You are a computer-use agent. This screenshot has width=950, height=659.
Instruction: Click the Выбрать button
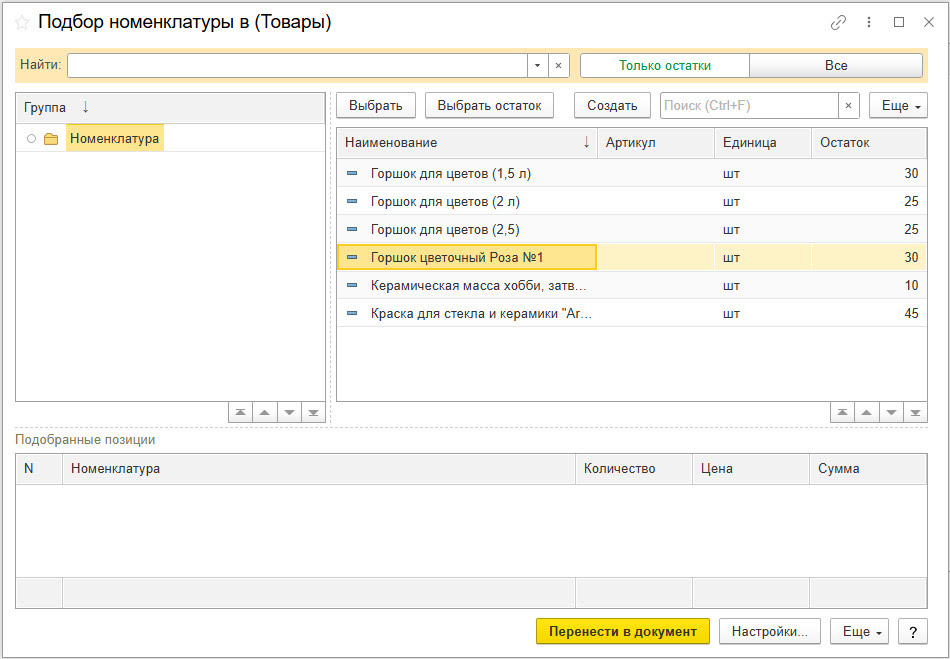point(376,105)
